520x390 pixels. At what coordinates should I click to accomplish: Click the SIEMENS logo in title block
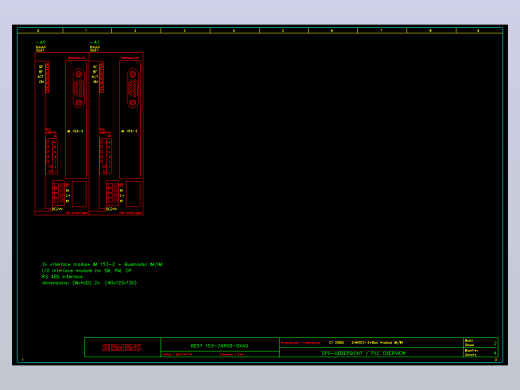122,347
